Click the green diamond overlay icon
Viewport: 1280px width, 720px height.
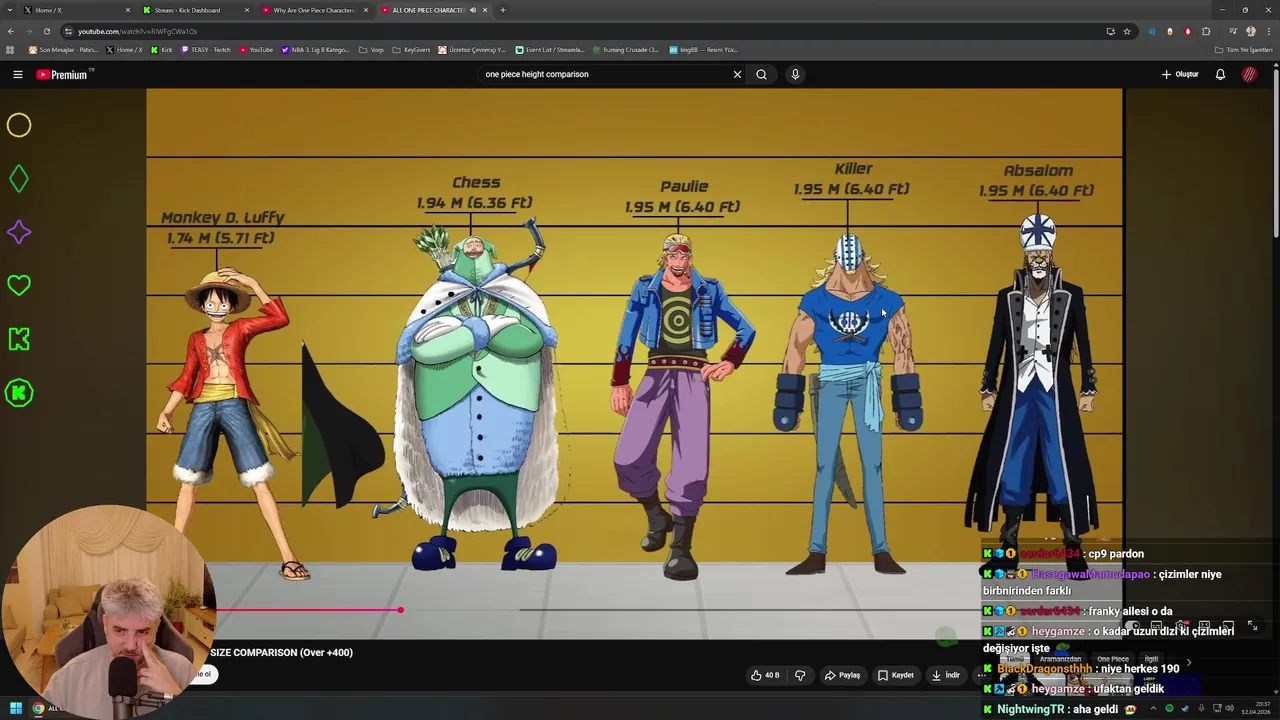coord(19,179)
